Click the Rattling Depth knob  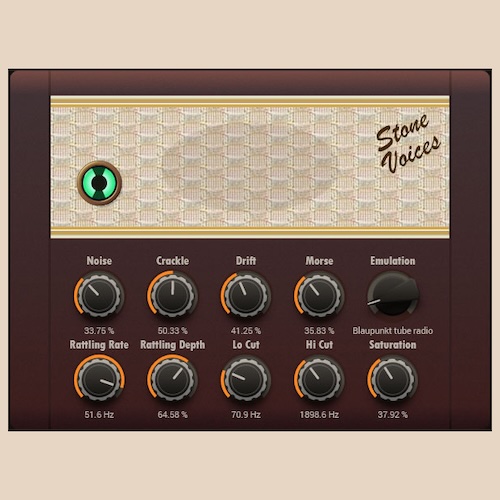tap(173, 379)
